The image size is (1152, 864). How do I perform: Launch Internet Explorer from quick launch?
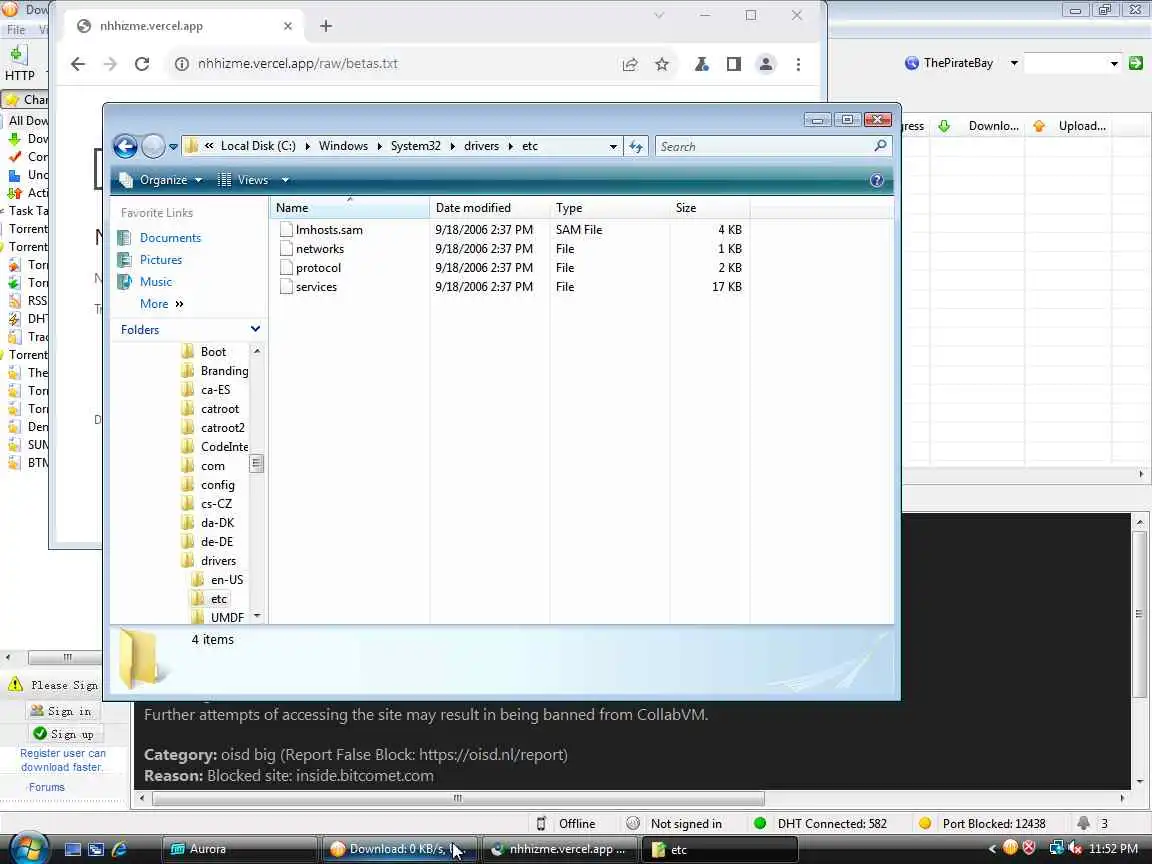119,849
